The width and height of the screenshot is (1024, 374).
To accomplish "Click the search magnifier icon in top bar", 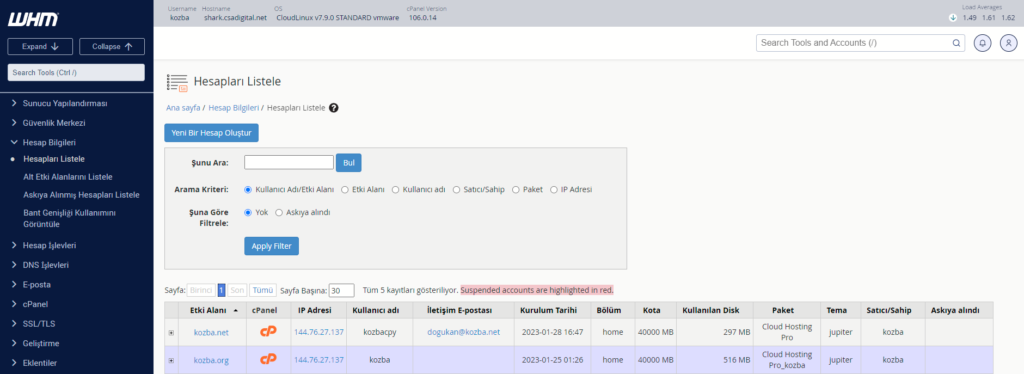I will [x=956, y=43].
